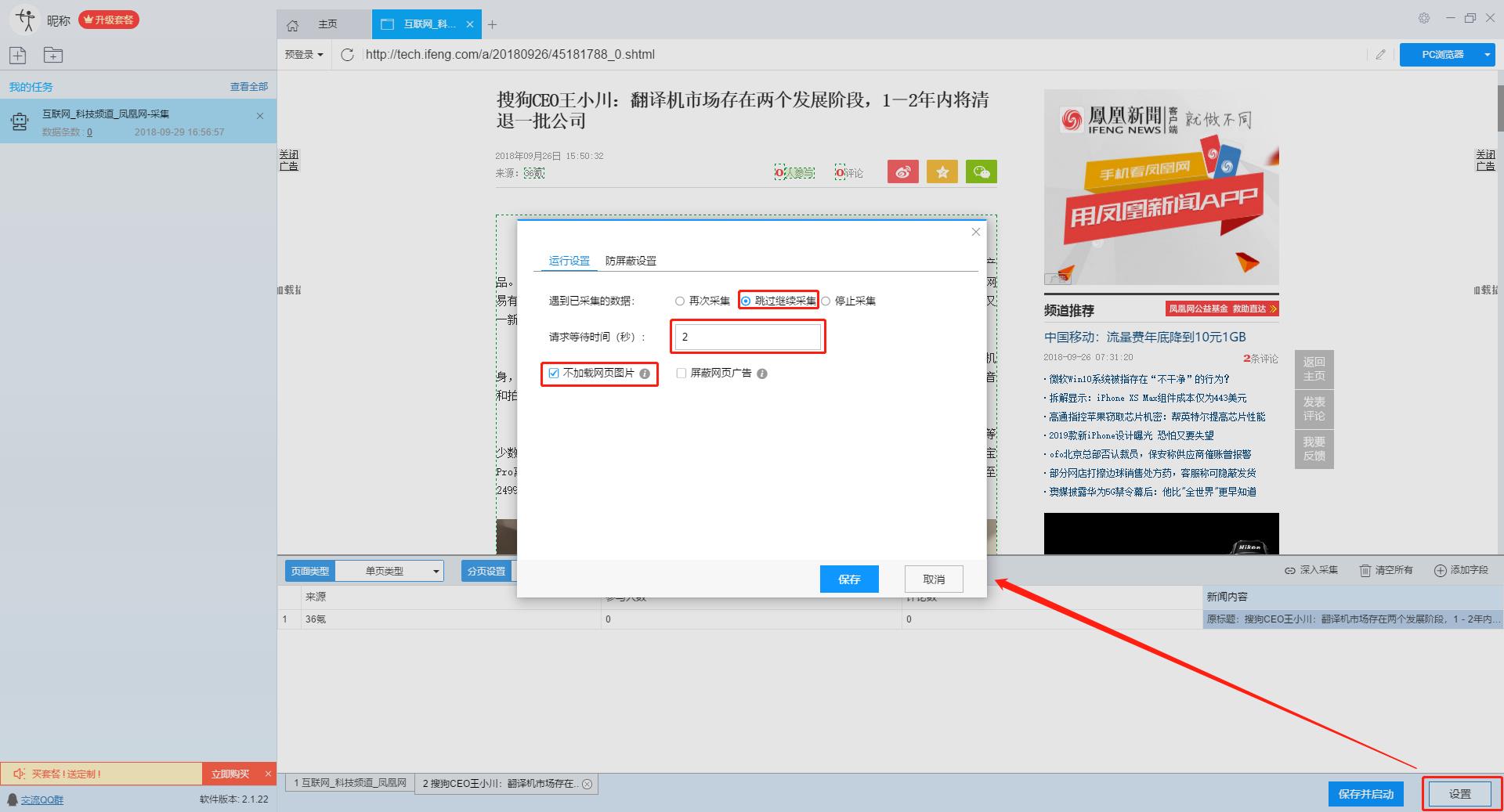This screenshot has height=812, width=1504.
Task: Click the new folder icon in sidebar
Action: 53,55
